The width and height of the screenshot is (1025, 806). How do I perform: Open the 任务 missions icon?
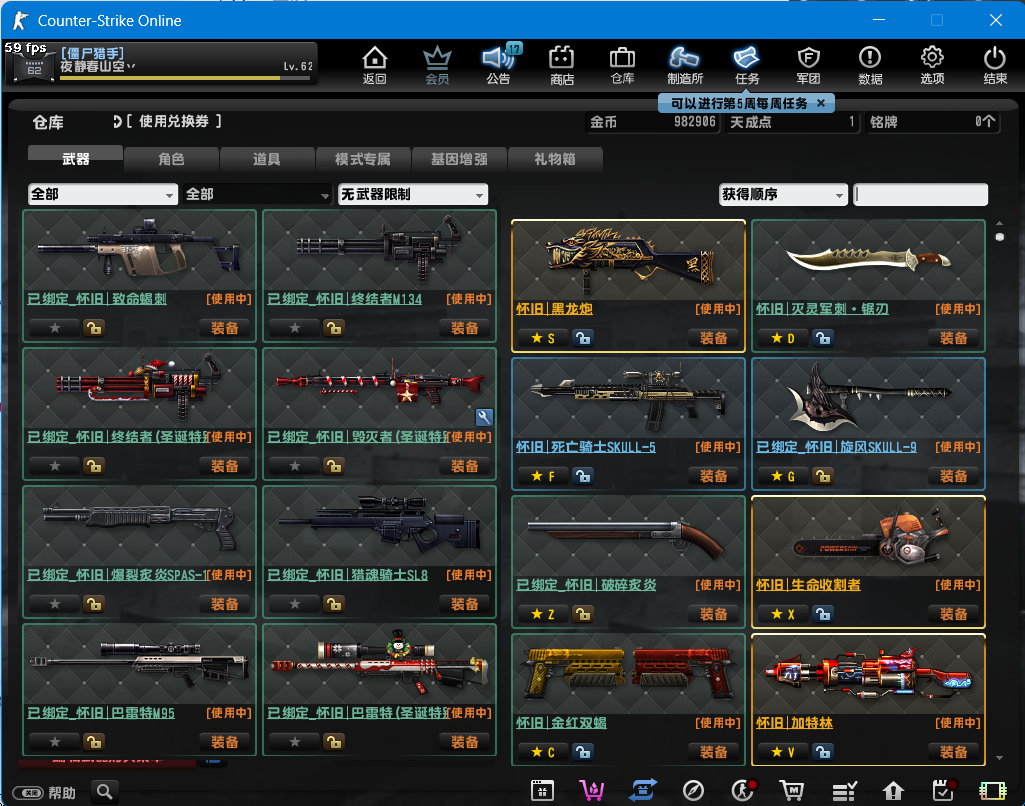pyautogui.click(x=747, y=65)
